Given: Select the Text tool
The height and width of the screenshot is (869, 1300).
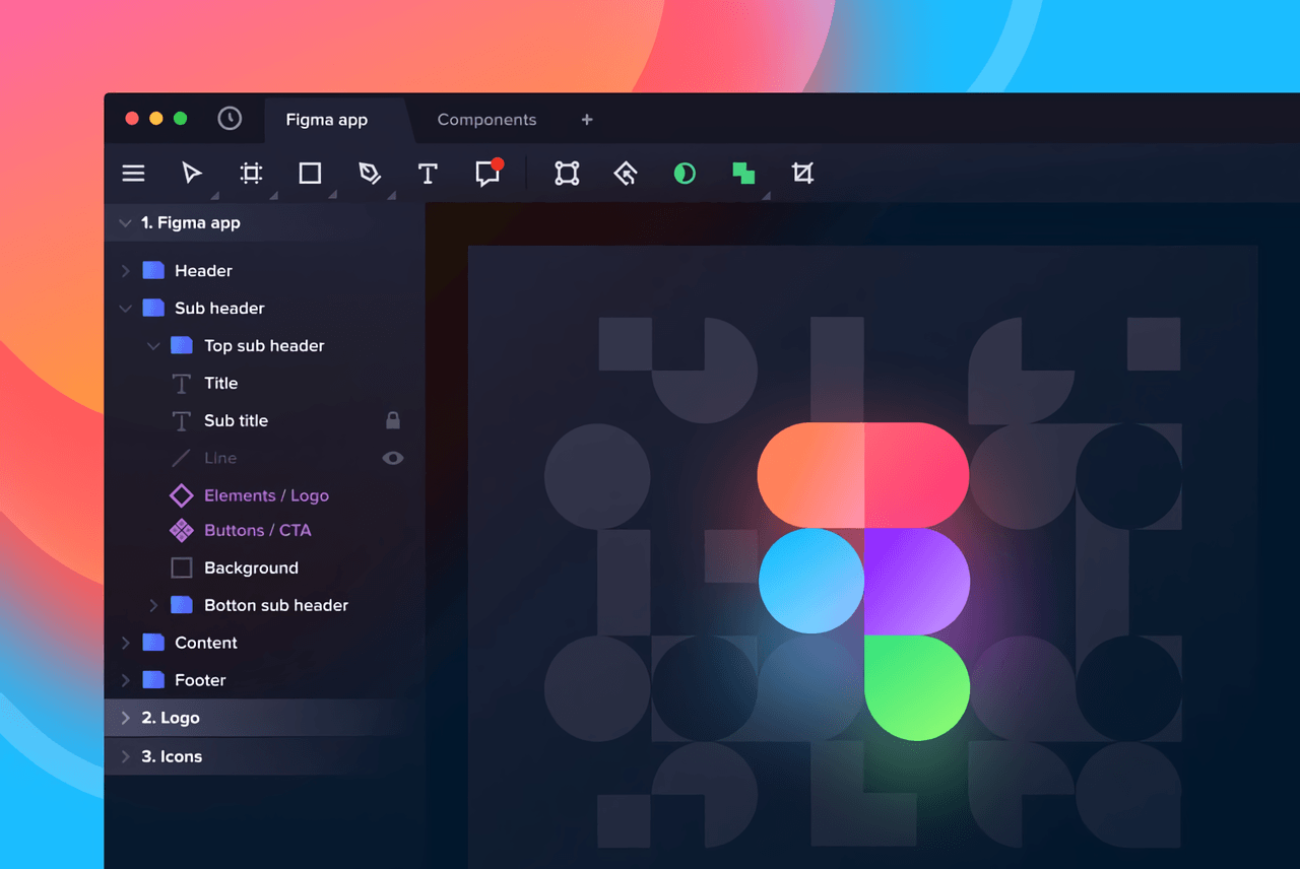Looking at the screenshot, I should [x=428, y=173].
